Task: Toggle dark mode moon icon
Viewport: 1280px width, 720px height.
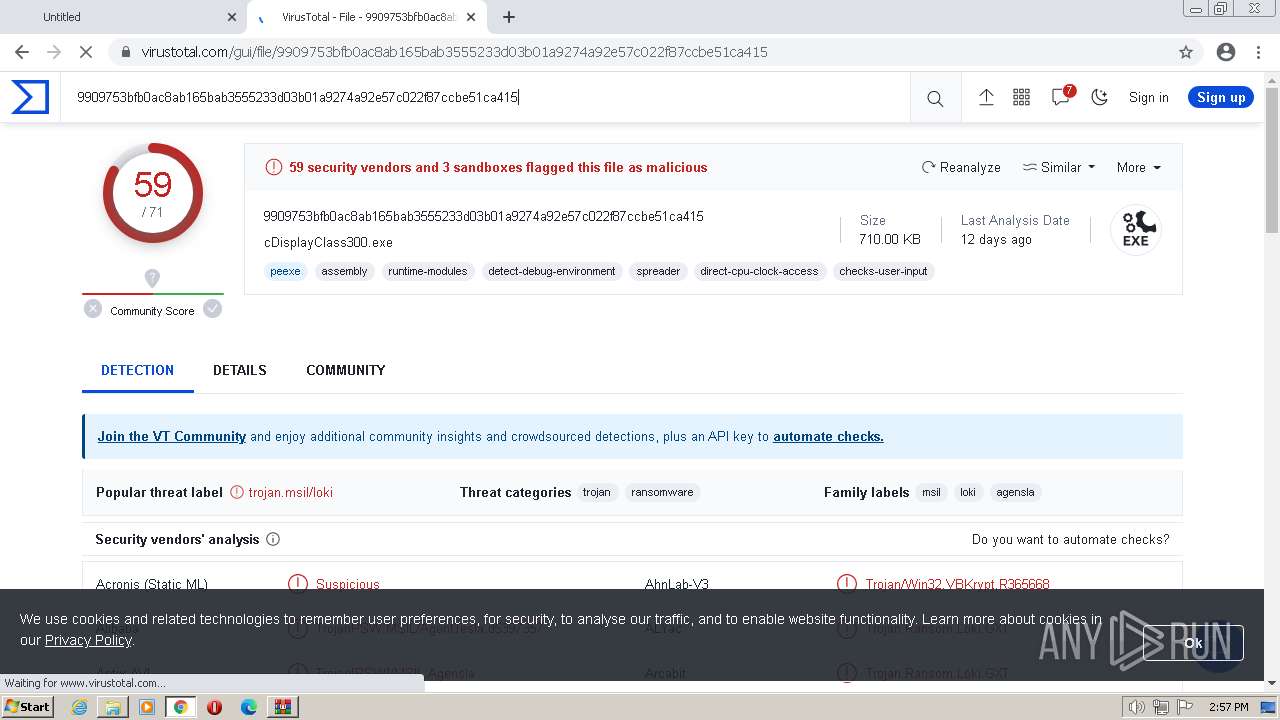Action: [1100, 97]
